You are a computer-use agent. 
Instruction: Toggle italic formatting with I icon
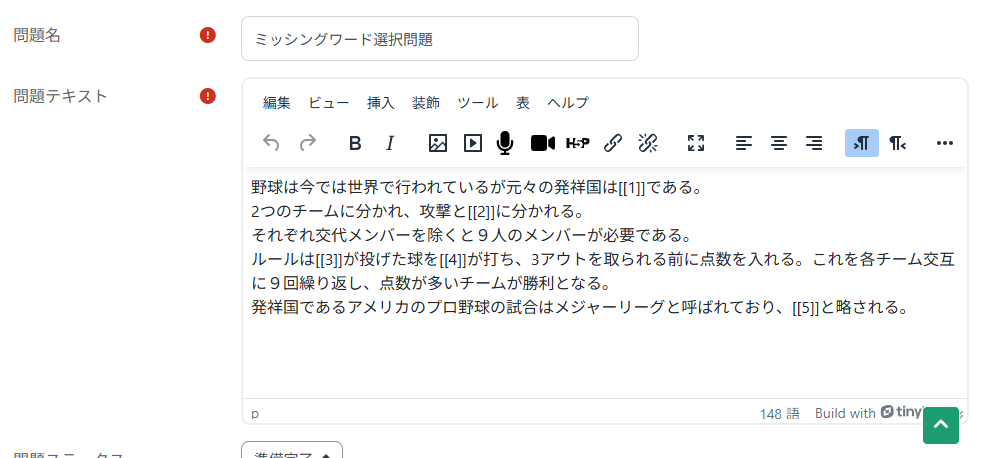tap(390, 143)
